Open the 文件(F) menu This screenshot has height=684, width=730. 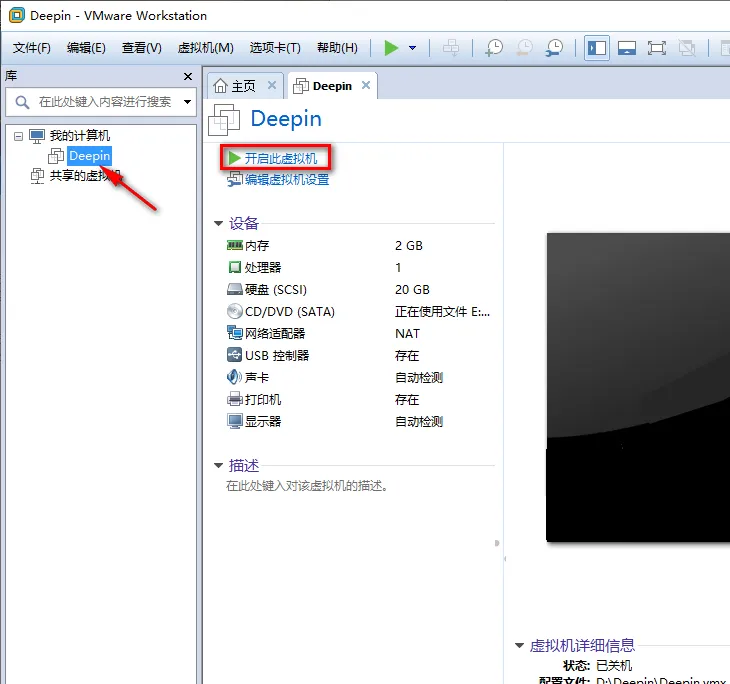click(32, 47)
